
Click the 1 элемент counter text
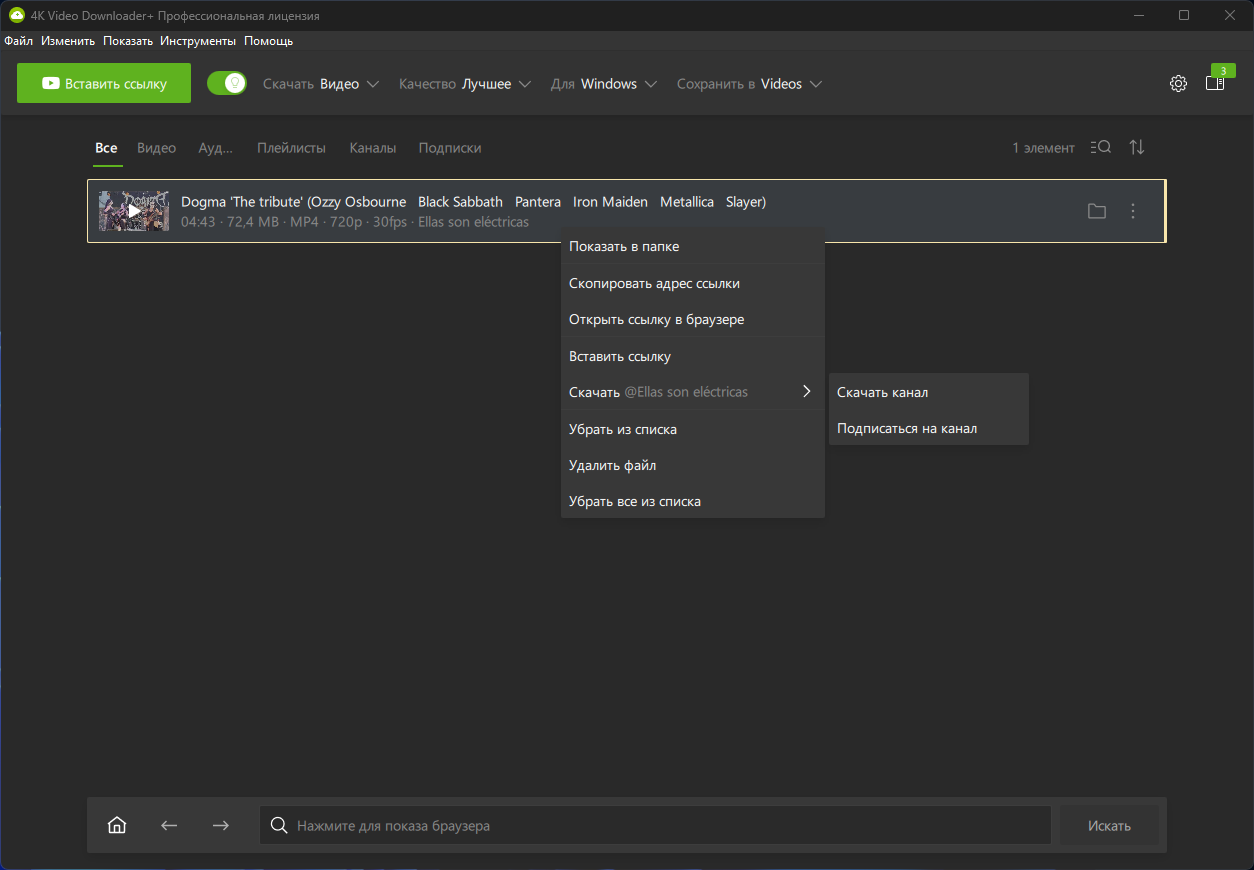coord(1043,148)
